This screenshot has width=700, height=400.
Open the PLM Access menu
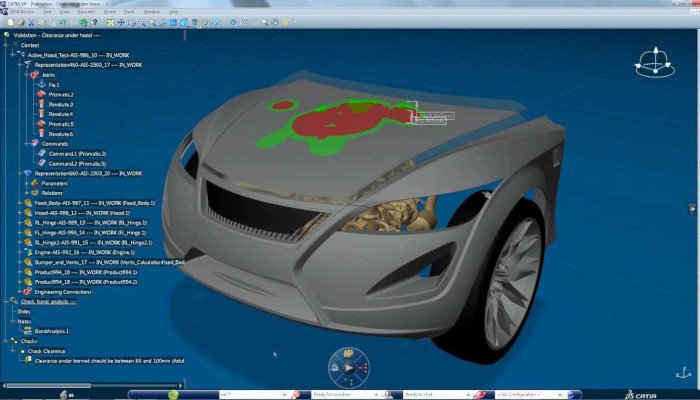click(22, 12)
